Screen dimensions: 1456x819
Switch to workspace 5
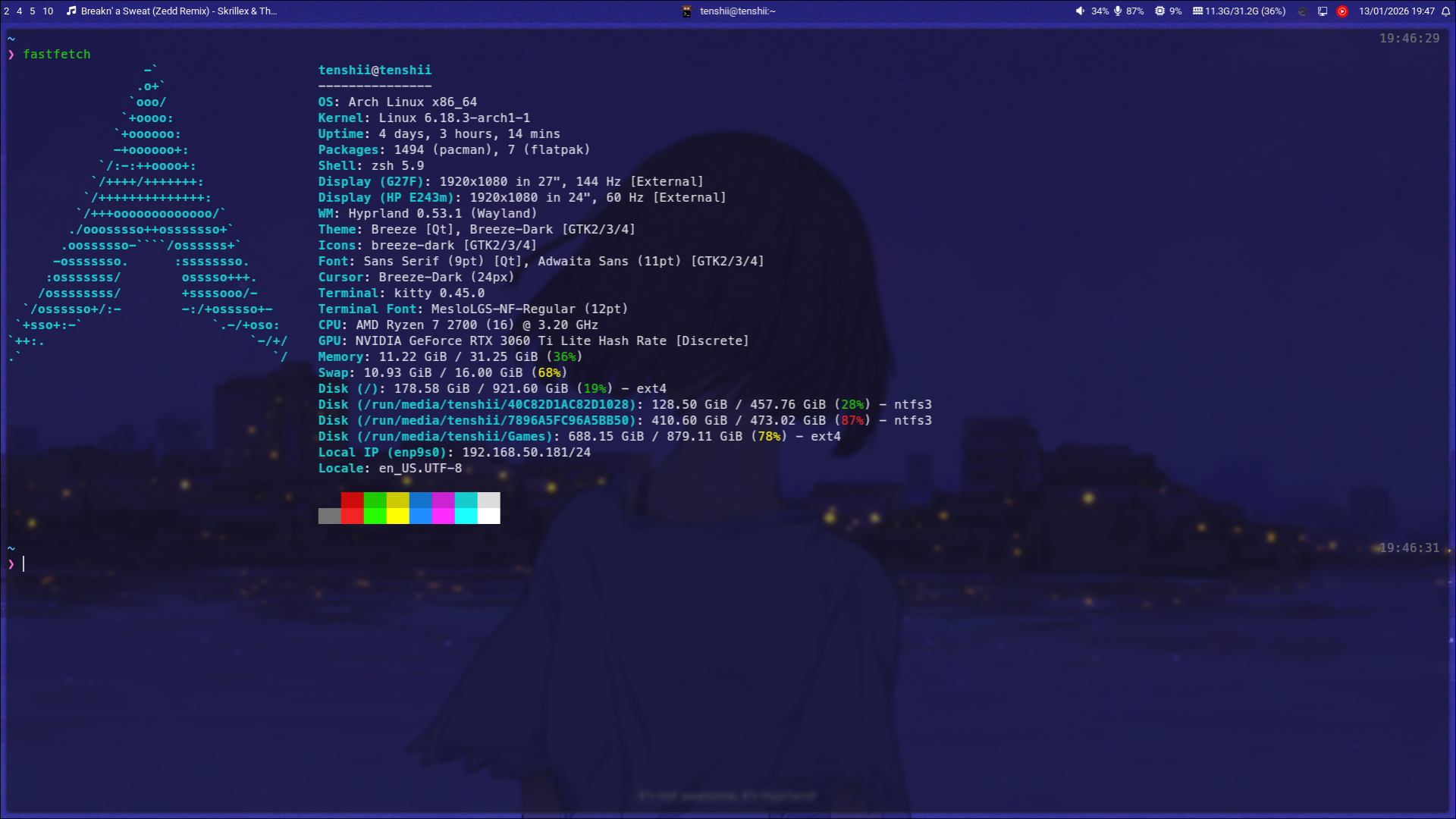(31, 11)
